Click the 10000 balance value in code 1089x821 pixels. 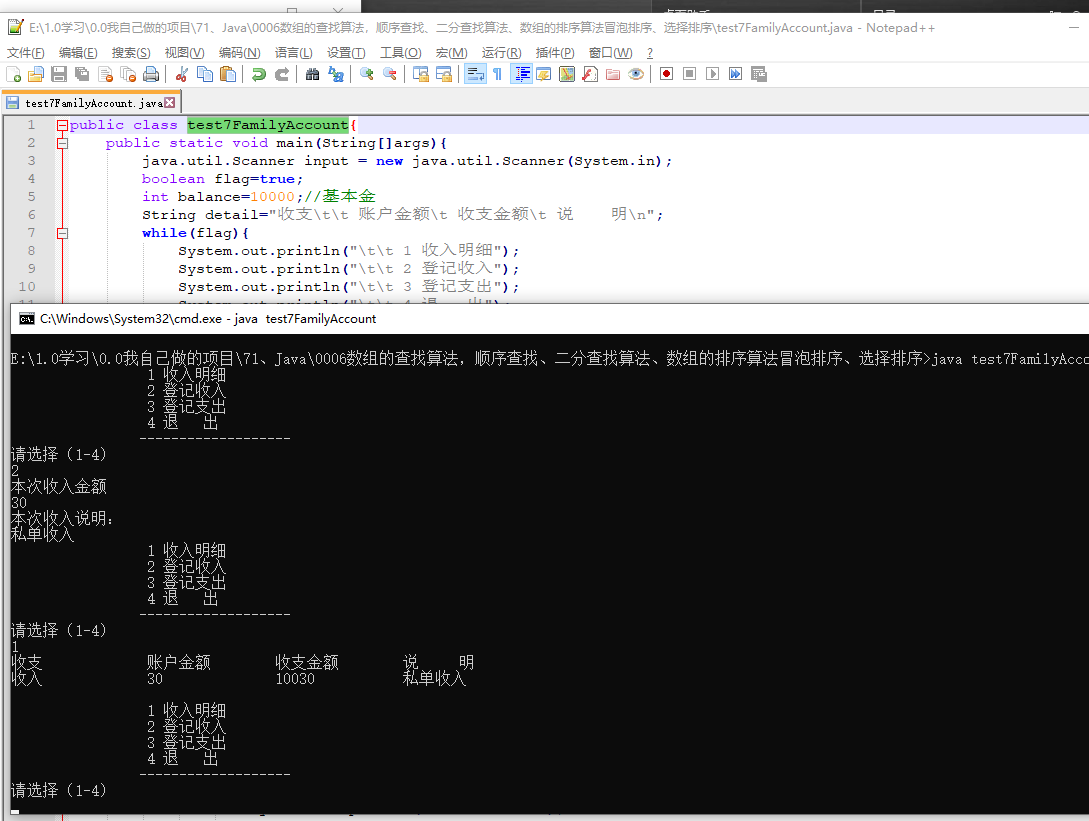coord(272,197)
